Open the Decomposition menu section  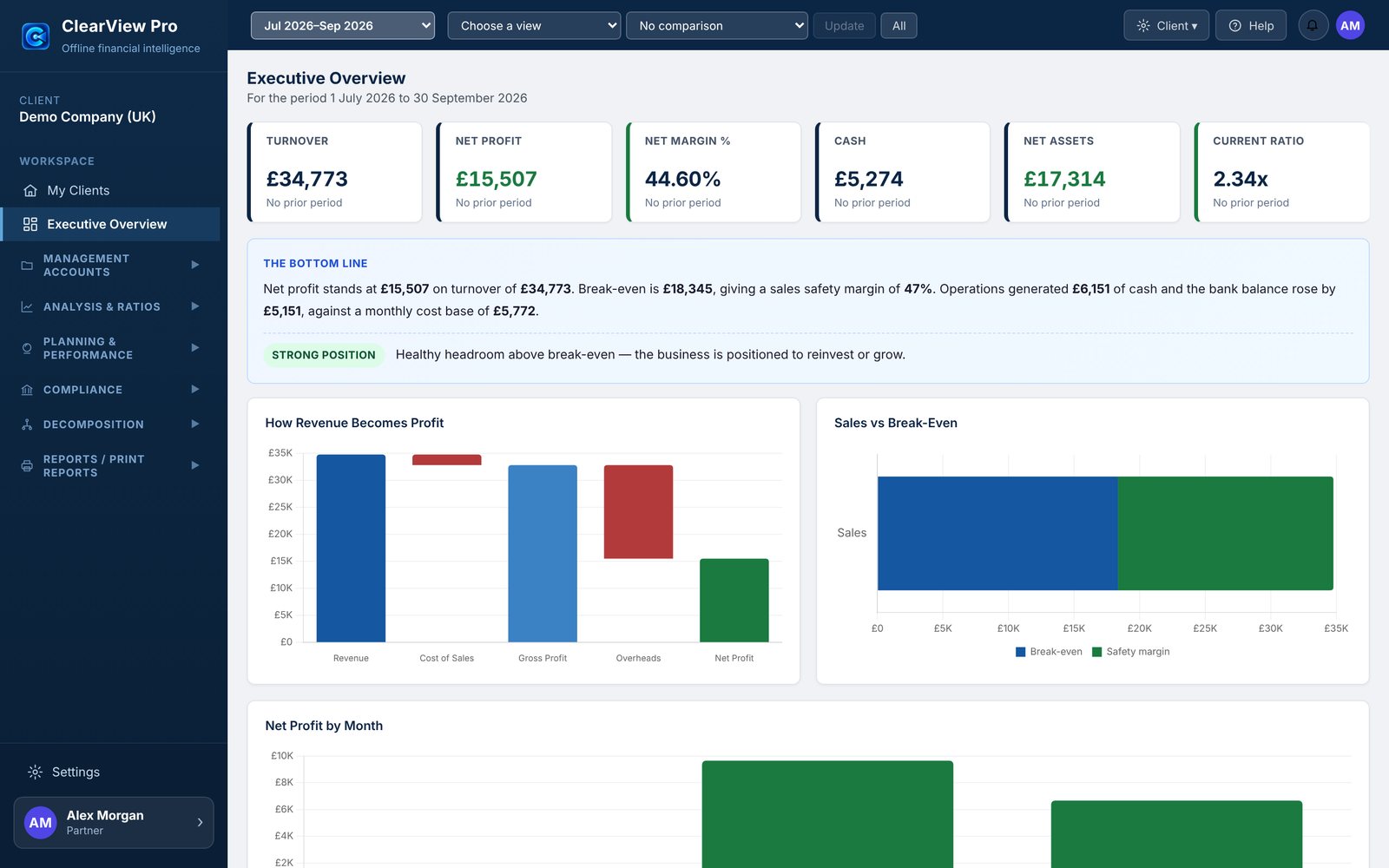pos(110,424)
